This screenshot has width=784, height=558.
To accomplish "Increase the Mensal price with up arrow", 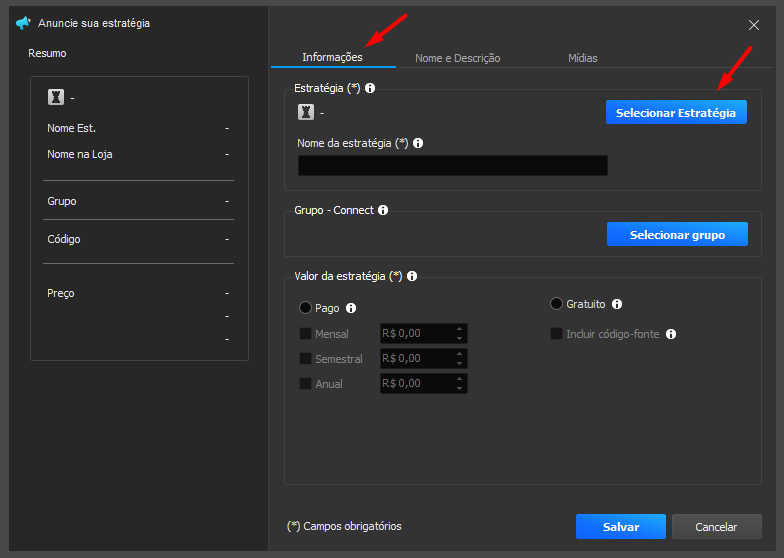I will (x=460, y=328).
